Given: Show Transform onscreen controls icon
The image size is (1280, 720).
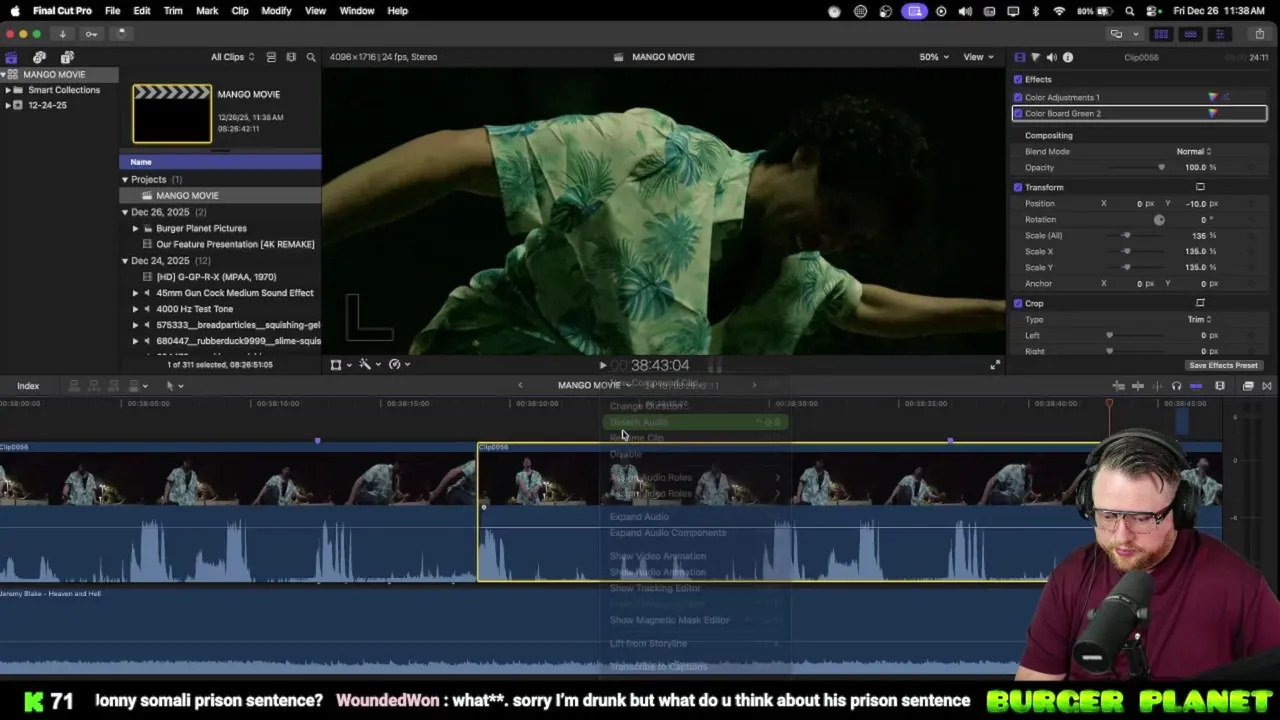Looking at the screenshot, I should [x=1200, y=187].
